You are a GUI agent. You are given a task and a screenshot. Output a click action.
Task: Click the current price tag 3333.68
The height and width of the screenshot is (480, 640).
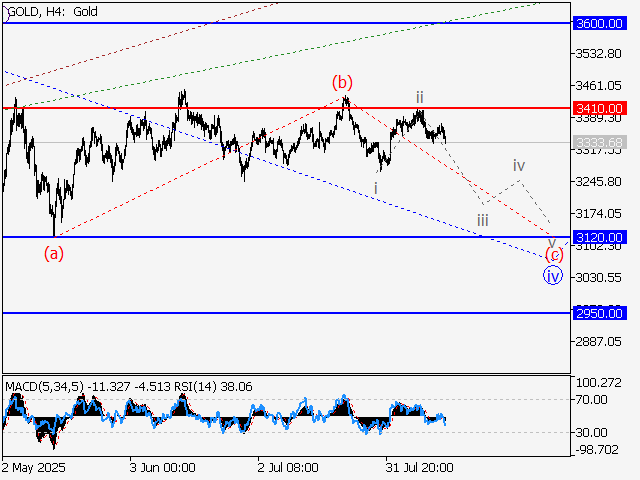pos(600,142)
